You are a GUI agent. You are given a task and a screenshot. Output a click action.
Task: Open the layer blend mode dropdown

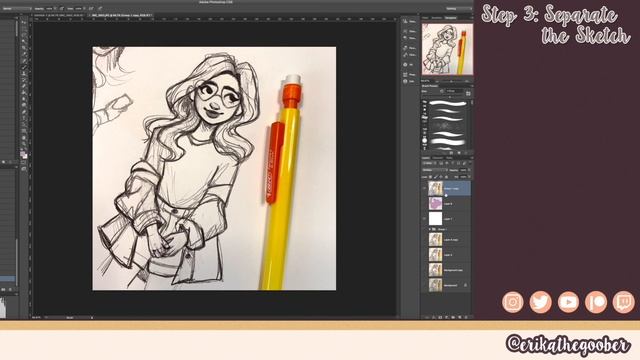pyautogui.click(x=434, y=170)
